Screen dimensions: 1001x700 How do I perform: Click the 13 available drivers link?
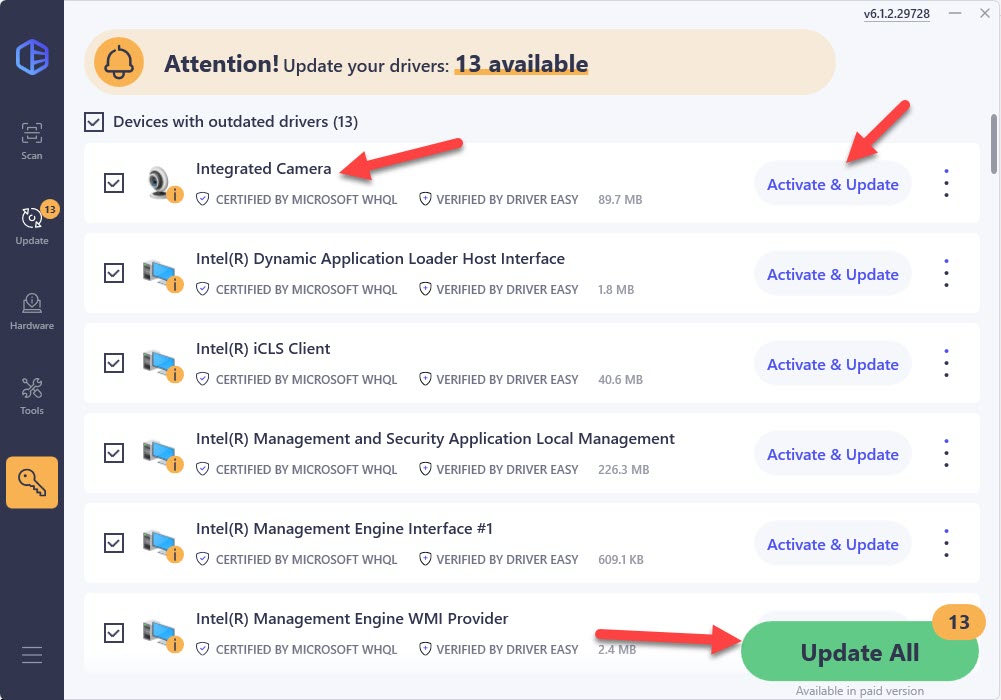pyautogui.click(x=521, y=64)
